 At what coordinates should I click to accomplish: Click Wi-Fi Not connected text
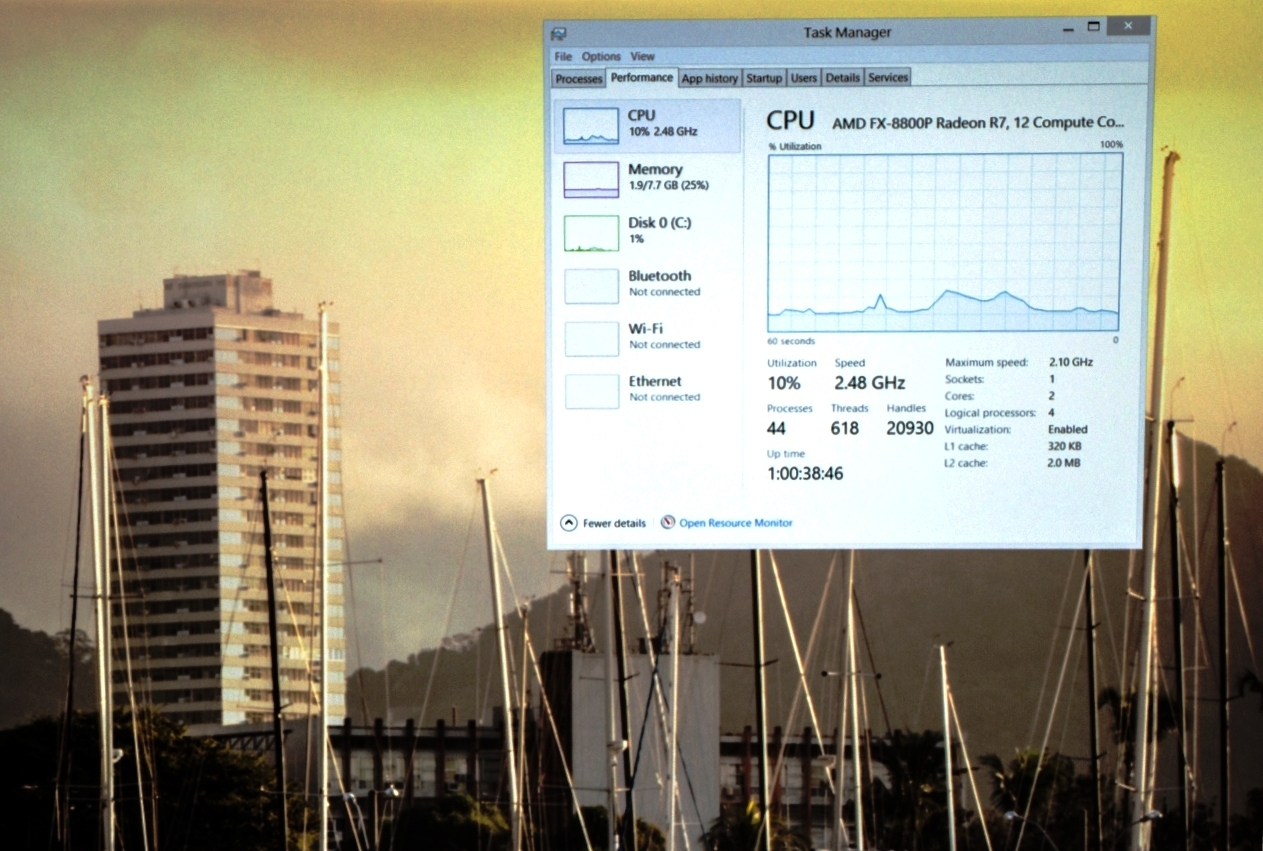[664, 336]
